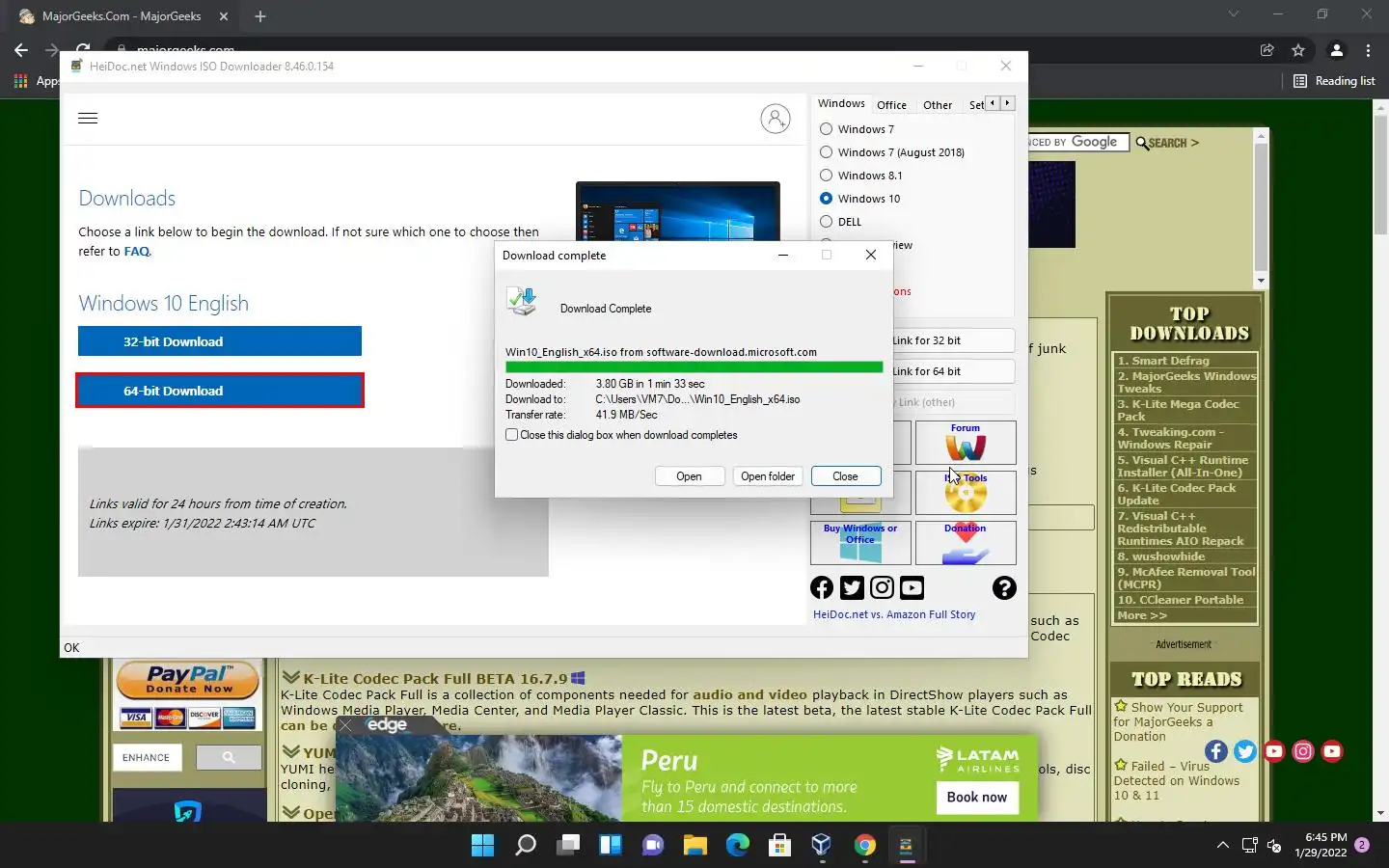
Task: Click the 32-bit Download button
Action: point(220,341)
